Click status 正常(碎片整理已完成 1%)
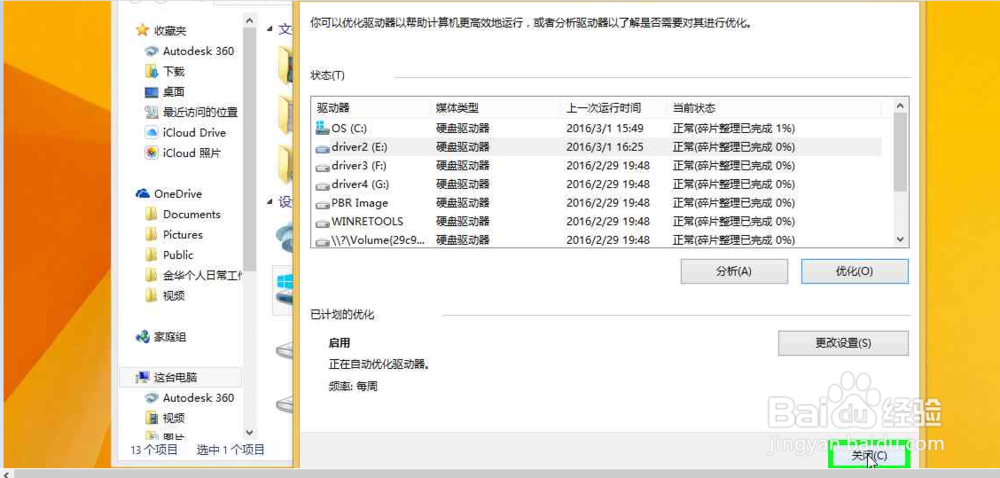The image size is (1000, 478). pyautogui.click(x=733, y=129)
